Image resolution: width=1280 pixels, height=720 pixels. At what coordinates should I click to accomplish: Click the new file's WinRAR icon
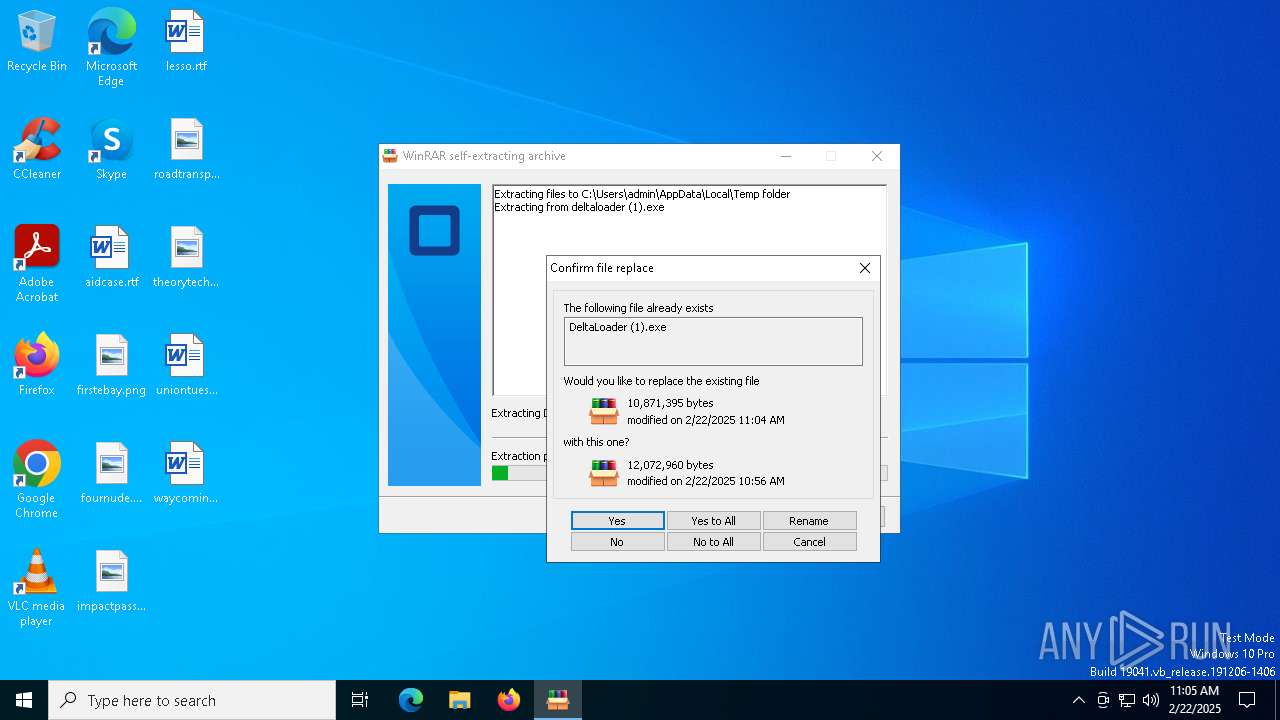click(604, 472)
